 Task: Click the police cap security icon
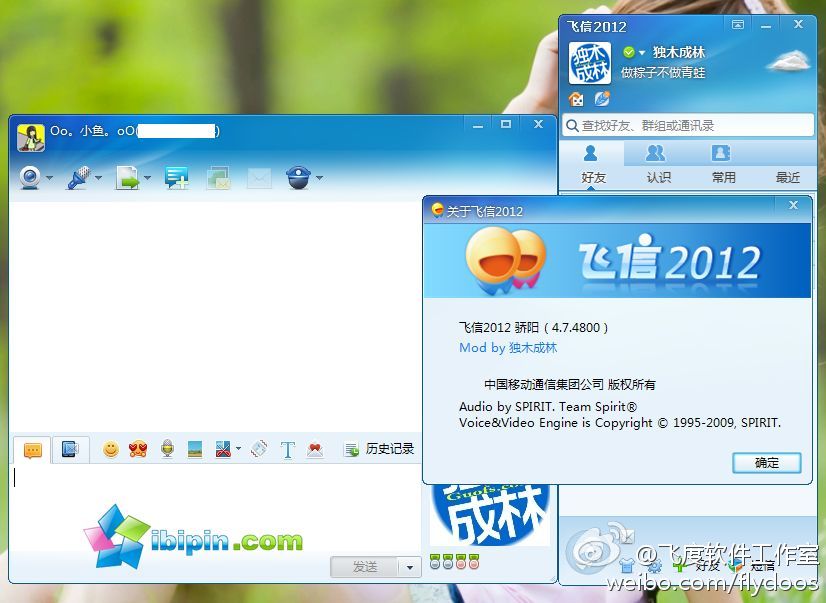click(299, 177)
